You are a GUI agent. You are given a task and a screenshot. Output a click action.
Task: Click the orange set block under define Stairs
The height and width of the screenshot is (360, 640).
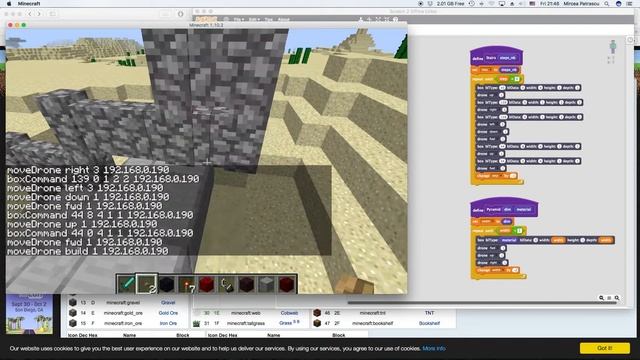496,70
